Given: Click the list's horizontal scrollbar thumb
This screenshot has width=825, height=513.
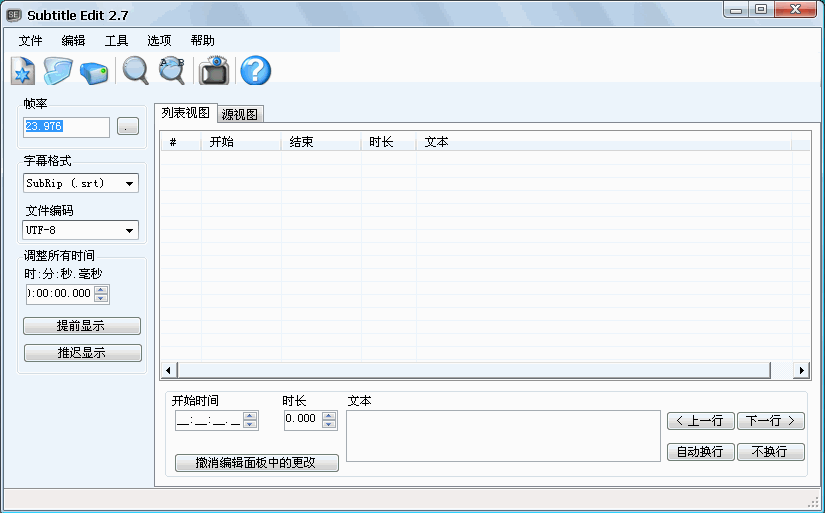Looking at the screenshot, I should pos(474,370).
